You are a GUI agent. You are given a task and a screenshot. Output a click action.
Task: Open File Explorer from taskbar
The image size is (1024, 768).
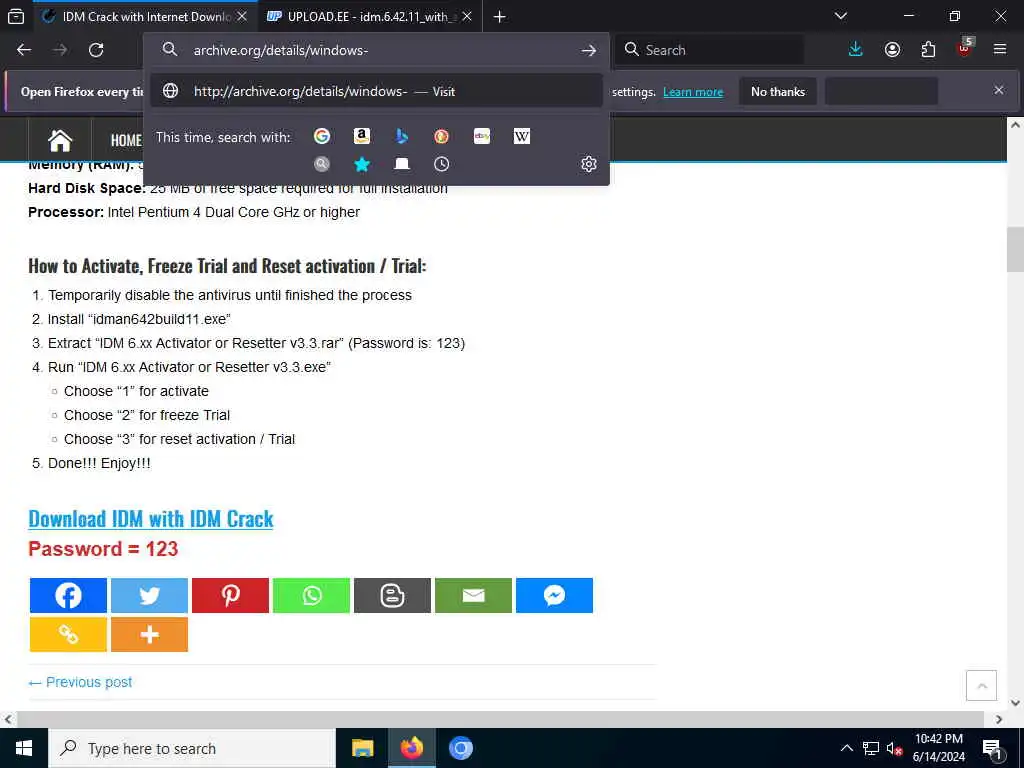362,748
